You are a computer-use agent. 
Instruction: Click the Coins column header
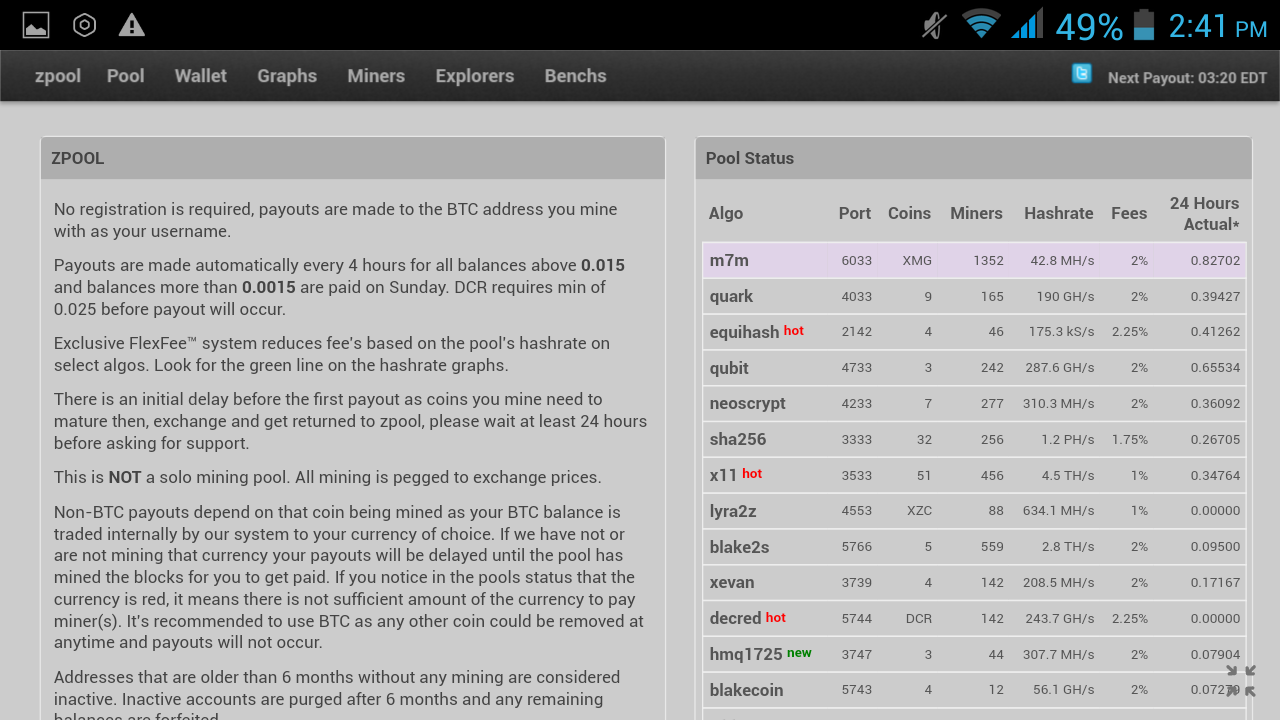click(909, 213)
